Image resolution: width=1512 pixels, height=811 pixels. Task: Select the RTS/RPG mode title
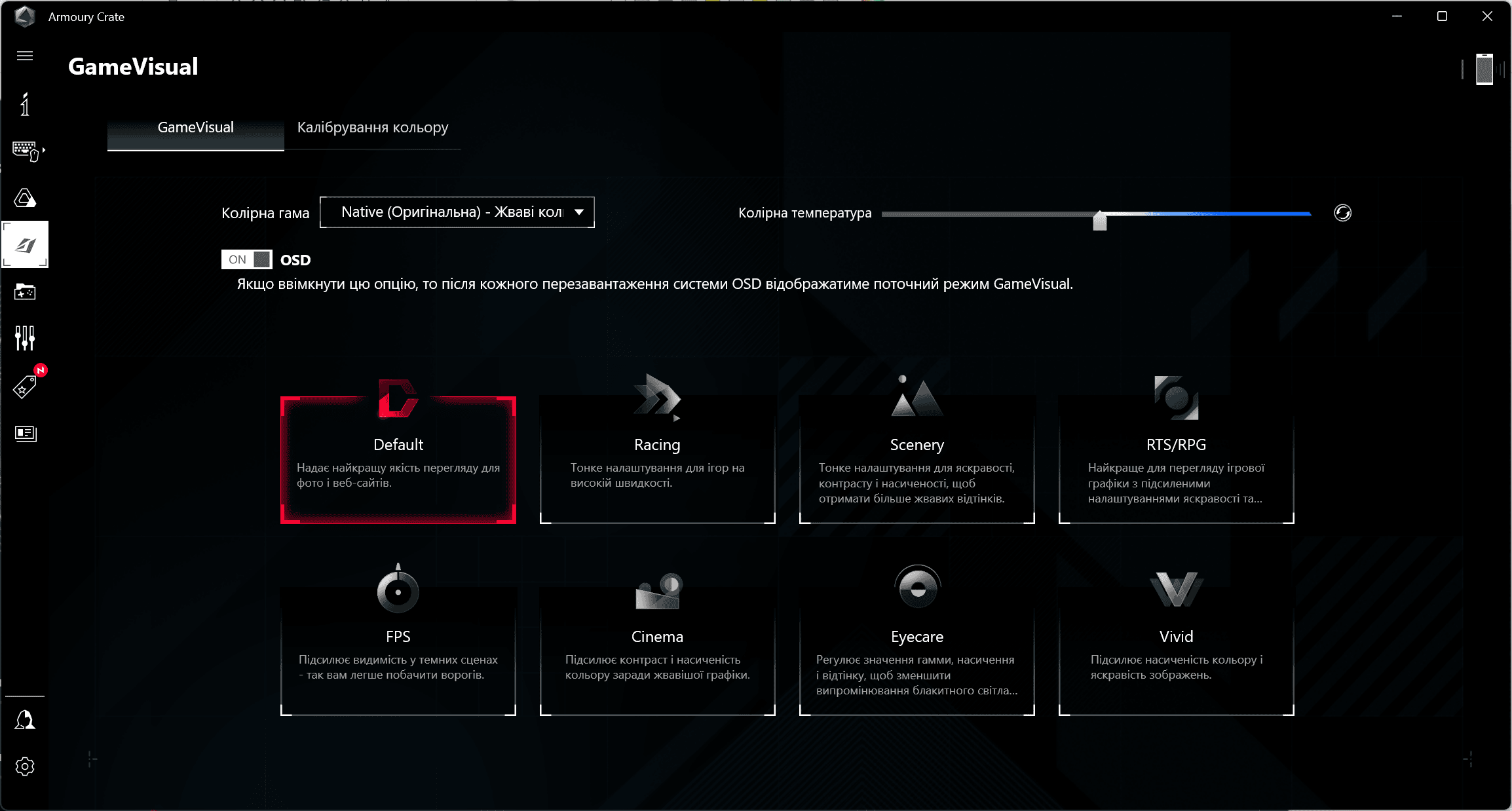(x=1176, y=445)
